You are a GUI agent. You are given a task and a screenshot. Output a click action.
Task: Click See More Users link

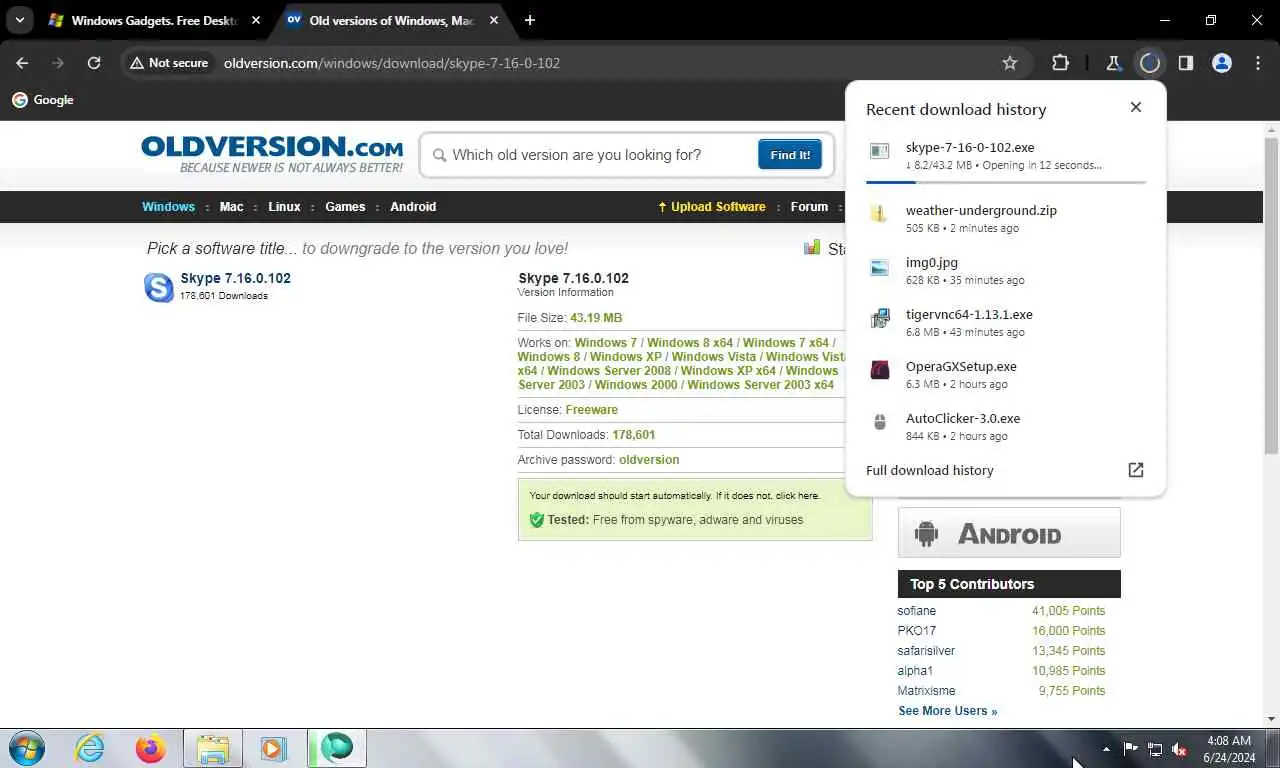948,711
